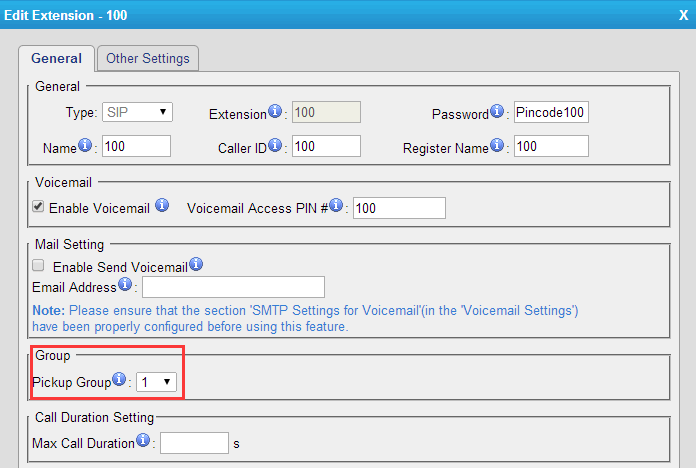Click the Caller ID input field

coord(326,146)
